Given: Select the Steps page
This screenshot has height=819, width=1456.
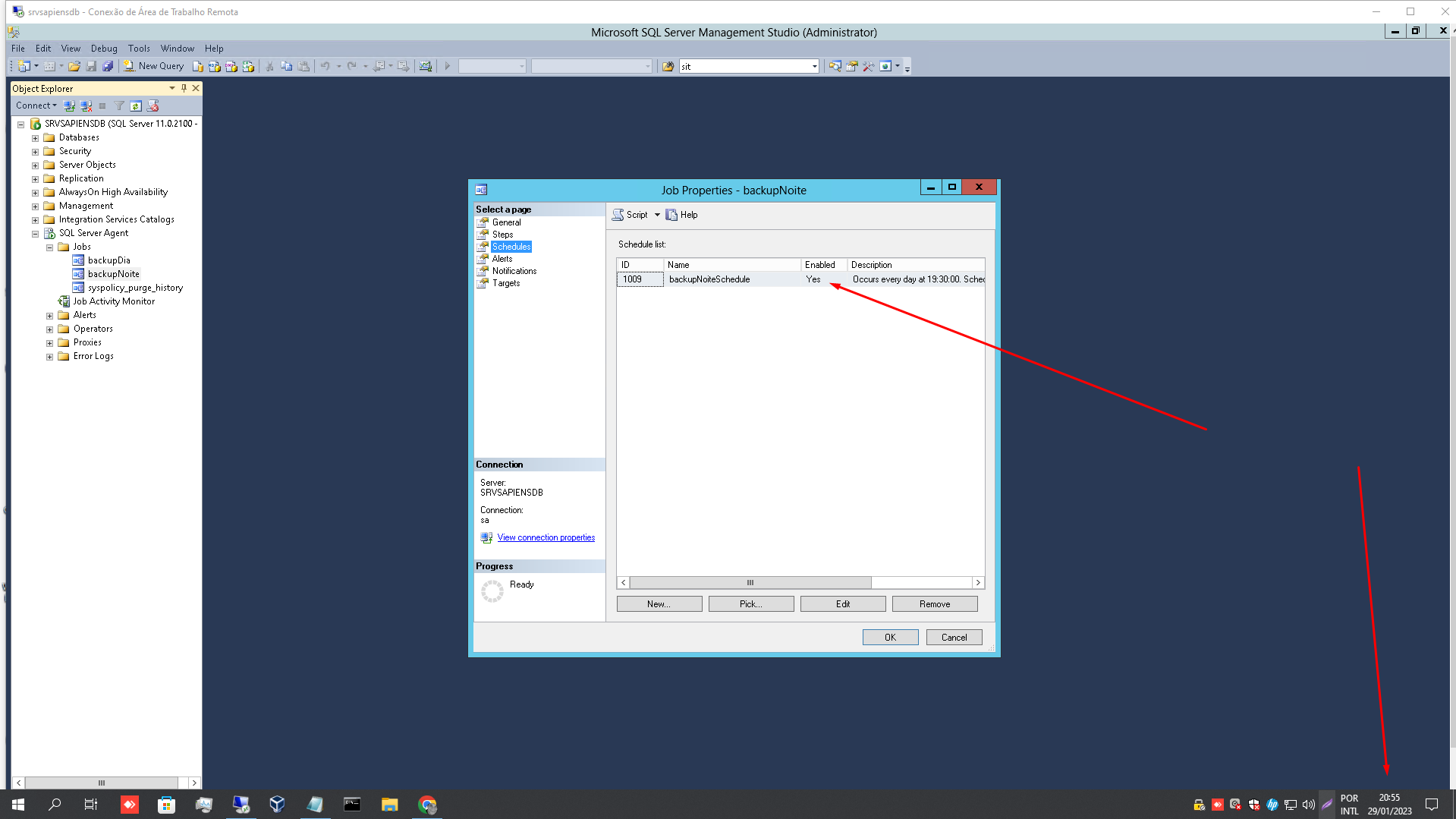Looking at the screenshot, I should click(502, 235).
